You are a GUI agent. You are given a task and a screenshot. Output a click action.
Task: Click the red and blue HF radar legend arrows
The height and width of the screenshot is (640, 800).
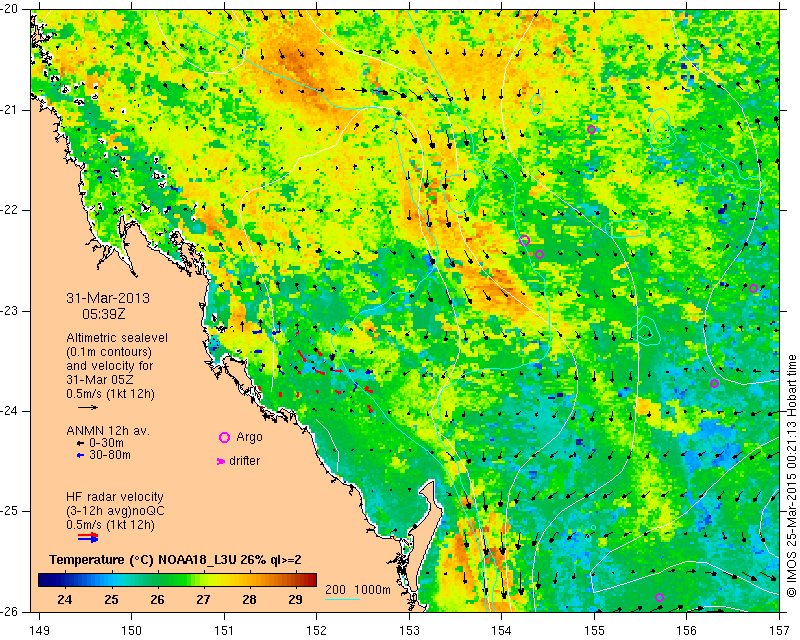(x=88, y=537)
